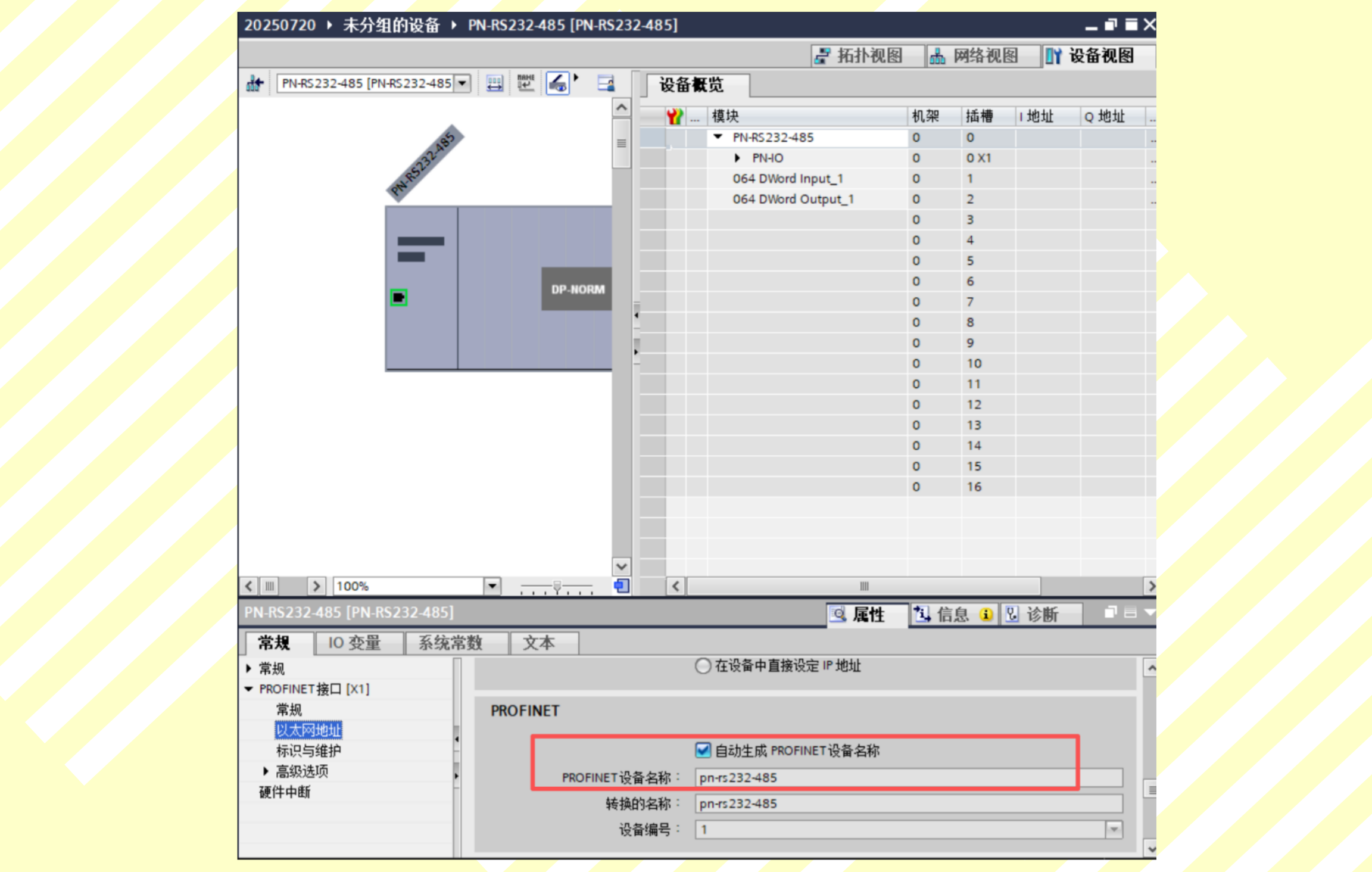Select 标识与维护 in the properties tree
The width and height of the screenshot is (1372, 872).
[308, 750]
